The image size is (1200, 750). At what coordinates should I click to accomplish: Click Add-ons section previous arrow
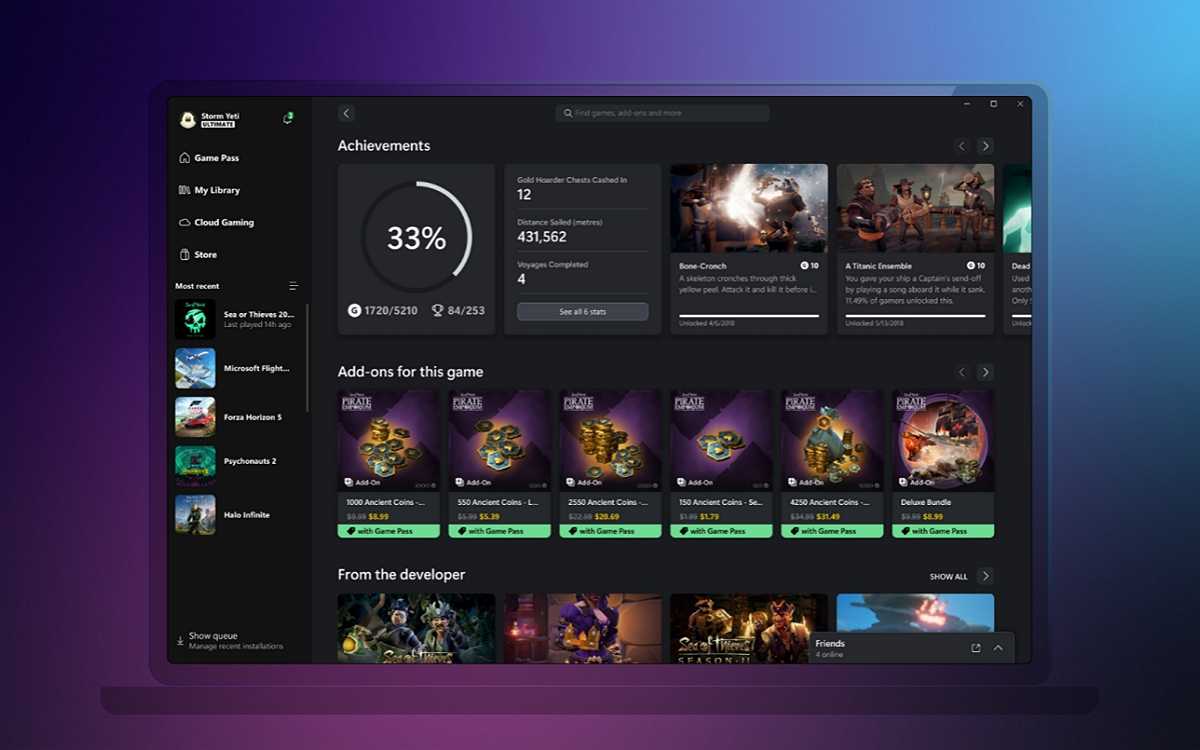(x=962, y=372)
